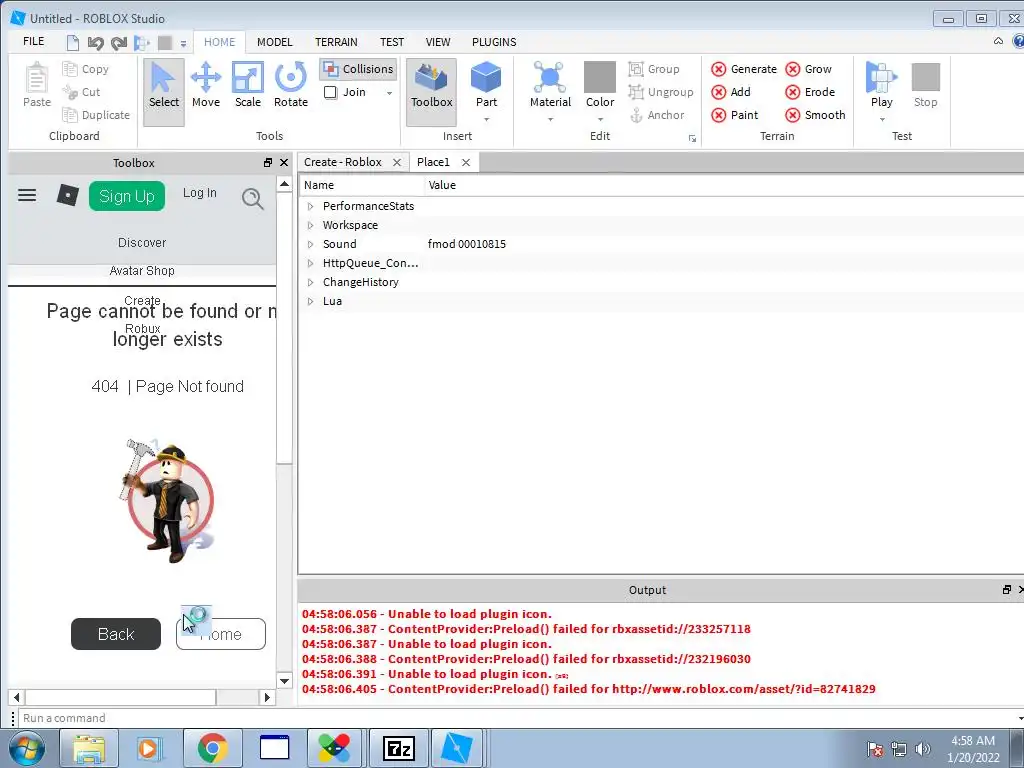
Task: Click terrain Smooth tool
Action: coord(816,115)
